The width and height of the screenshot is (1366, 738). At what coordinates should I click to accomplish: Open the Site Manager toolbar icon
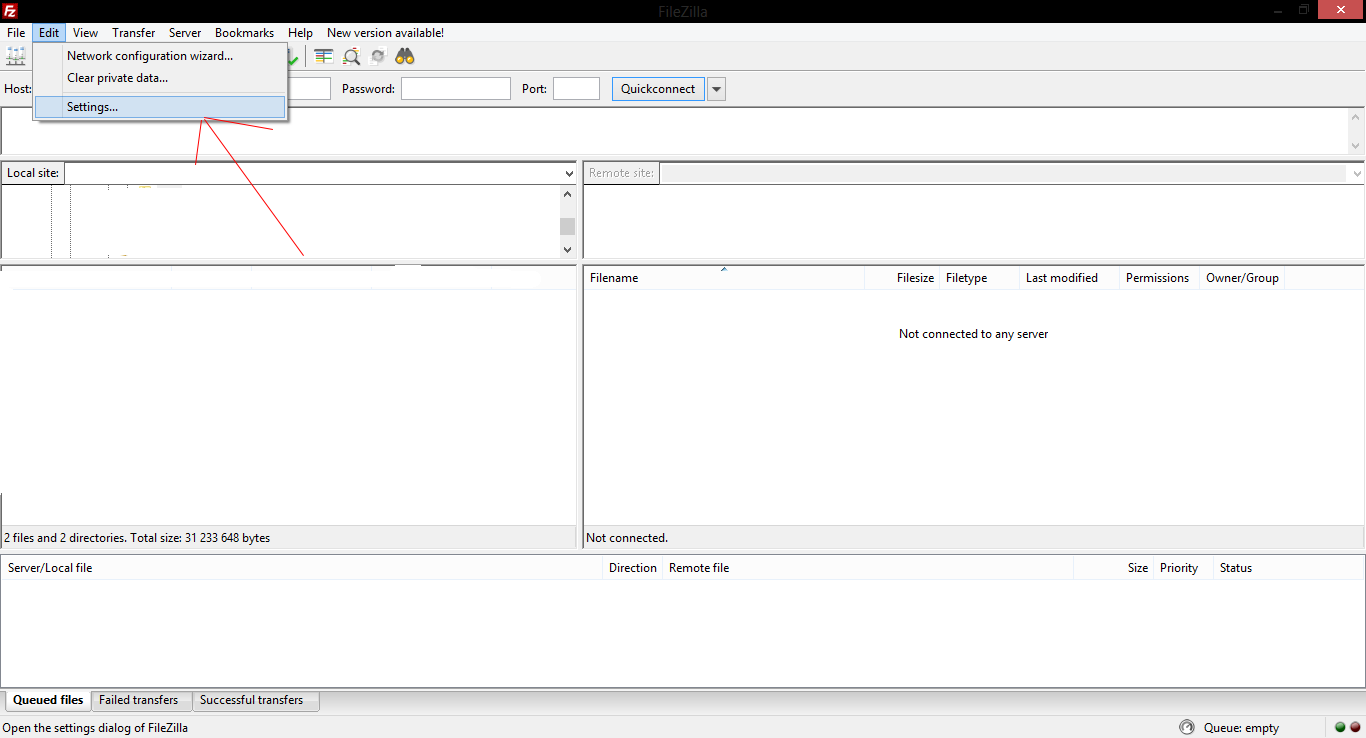pos(16,57)
